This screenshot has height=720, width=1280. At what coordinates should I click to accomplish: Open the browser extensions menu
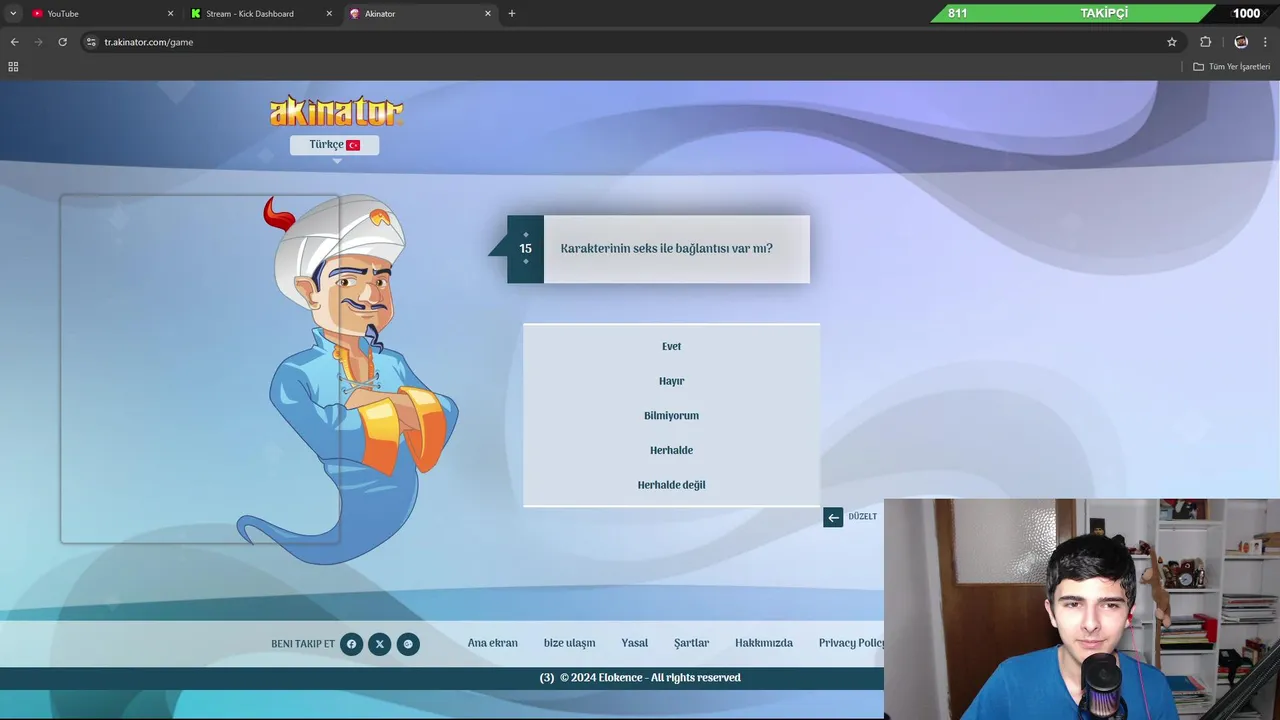pyautogui.click(x=1205, y=42)
